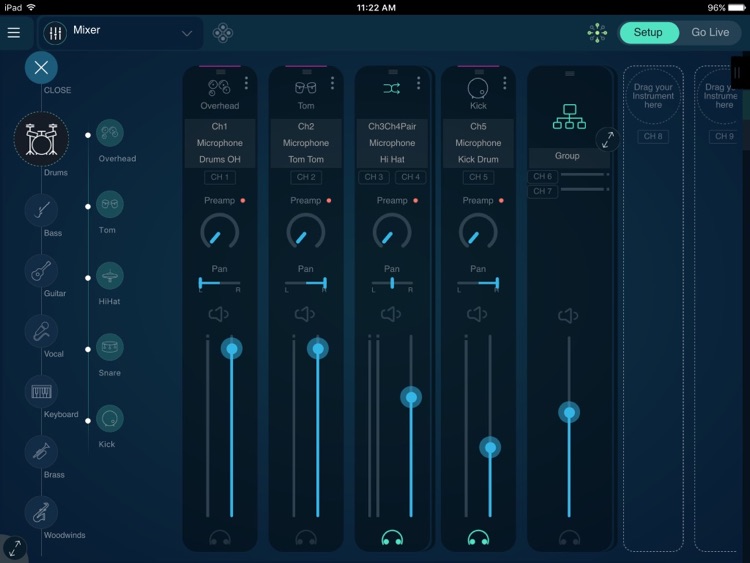Click the four-dot layout icon next to Mixer

[222, 33]
